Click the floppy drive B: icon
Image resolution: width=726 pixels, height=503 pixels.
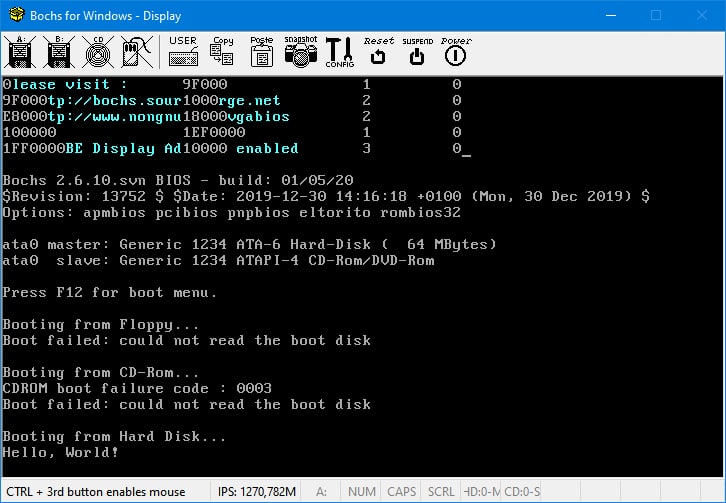[59, 52]
